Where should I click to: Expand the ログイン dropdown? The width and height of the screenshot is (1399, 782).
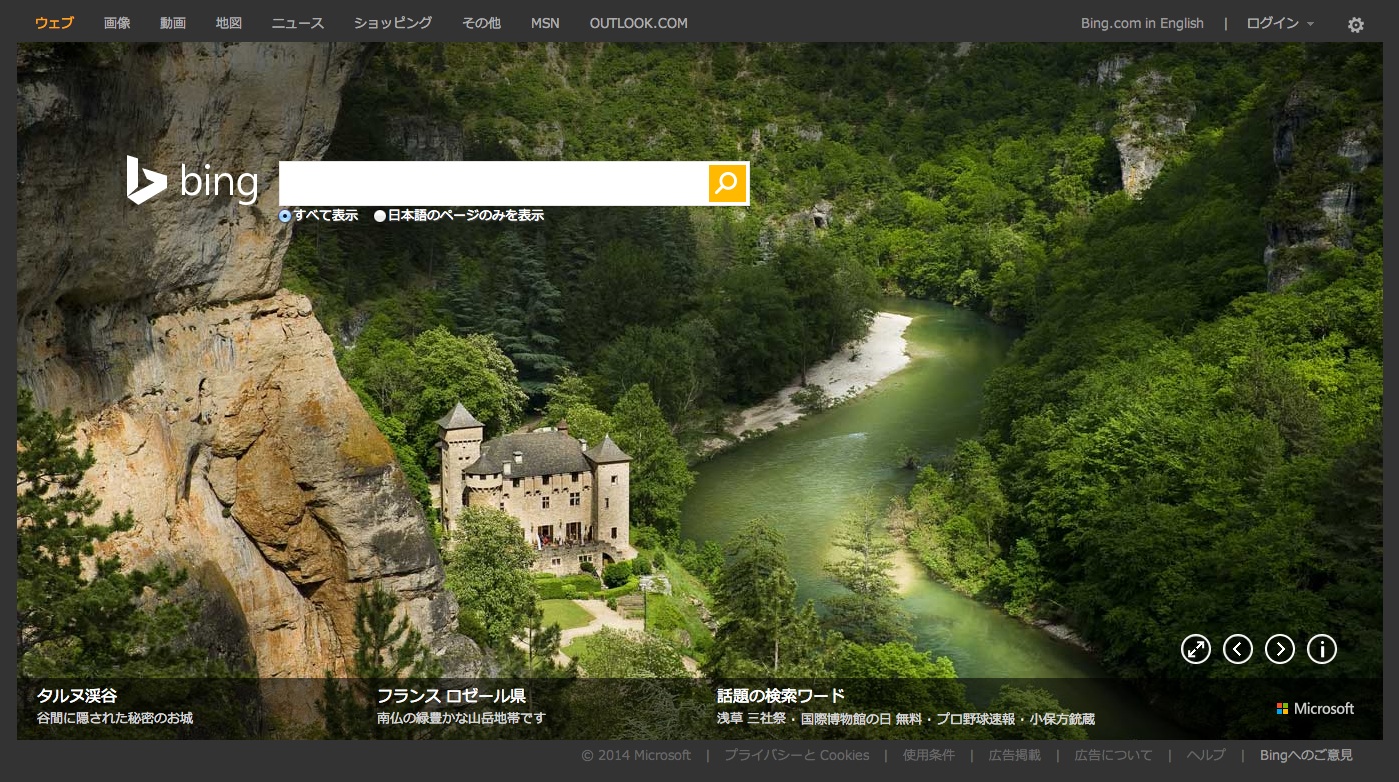[x=1279, y=23]
